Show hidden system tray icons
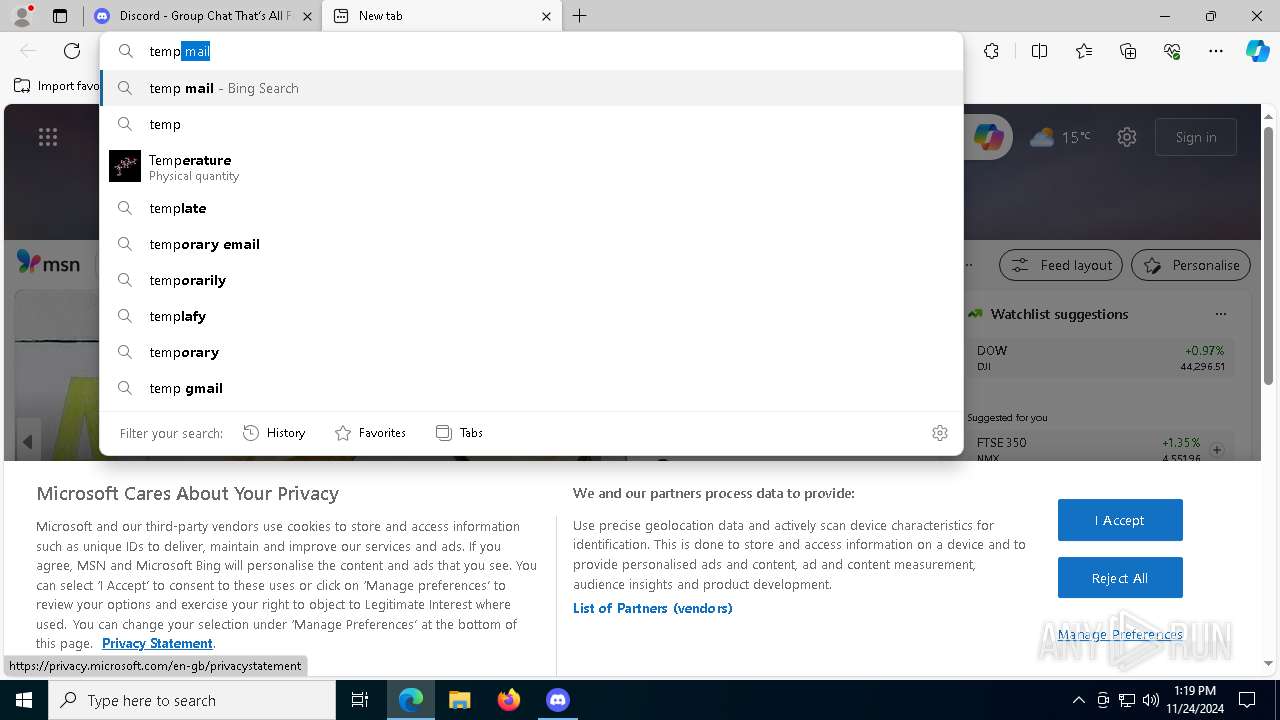The height and width of the screenshot is (720, 1280). click(x=1078, y=700)
